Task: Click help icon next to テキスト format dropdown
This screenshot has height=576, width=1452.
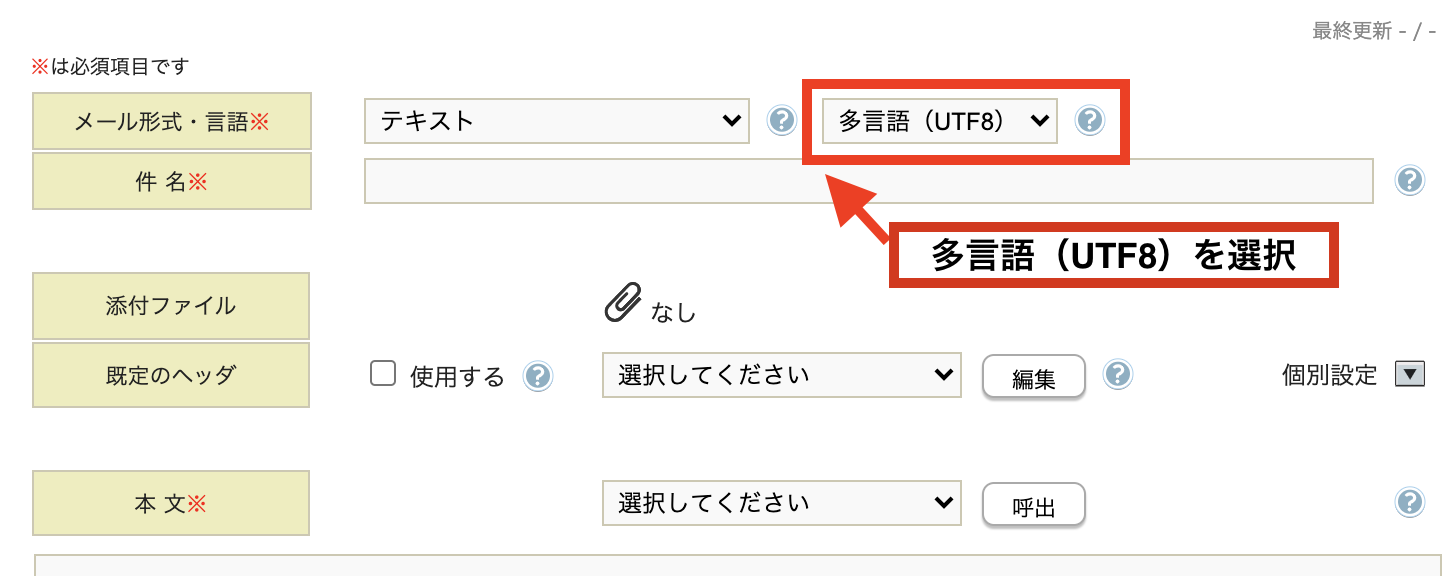Action: [781, 121]
